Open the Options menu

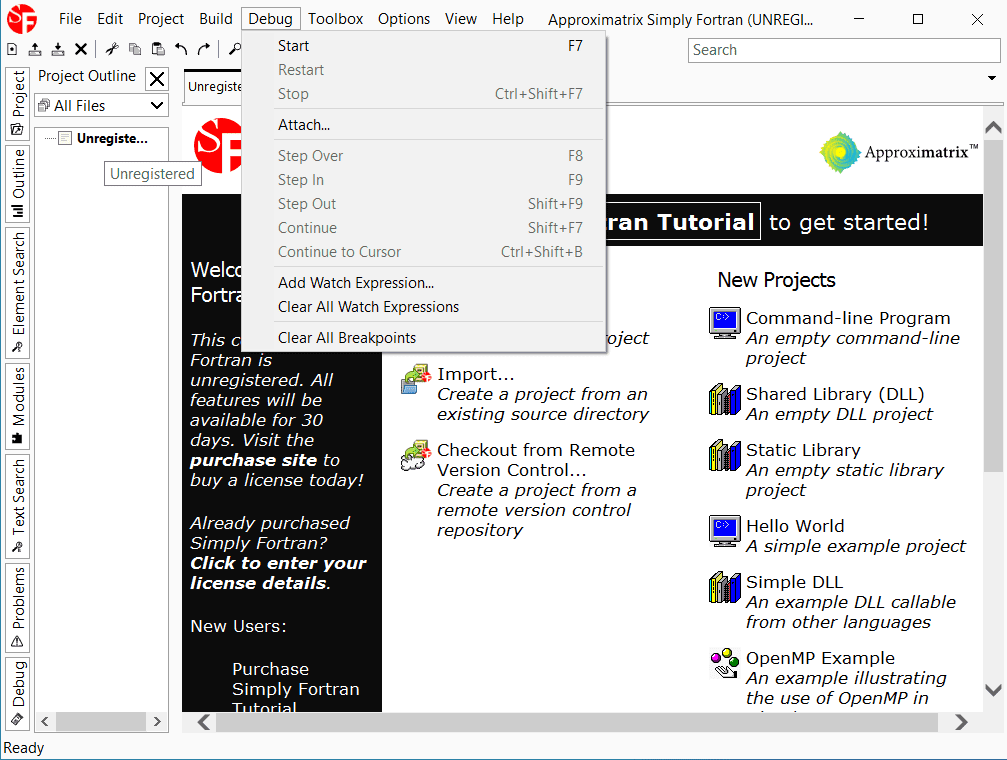pyautogui.click(x=403, y=19)
